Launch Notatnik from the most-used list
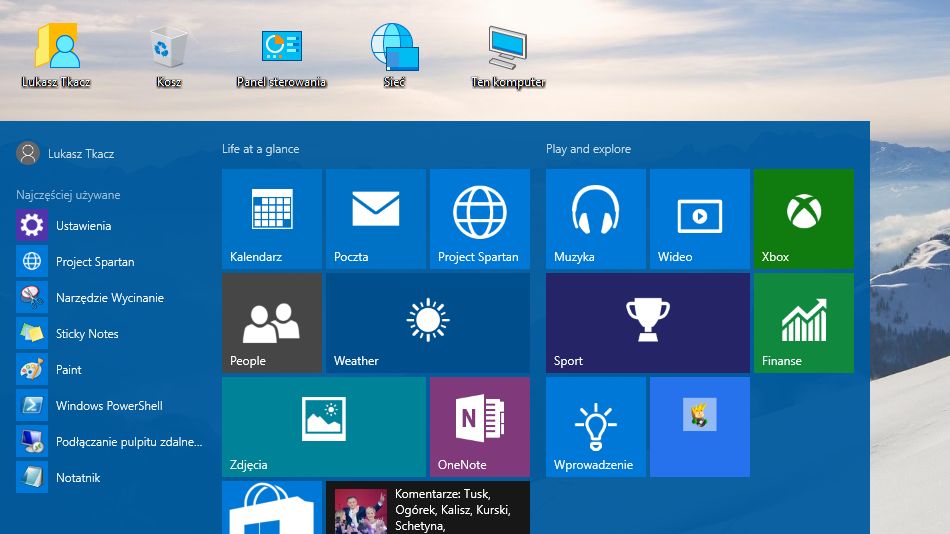 pyautogui.click(x=110, y=478)
